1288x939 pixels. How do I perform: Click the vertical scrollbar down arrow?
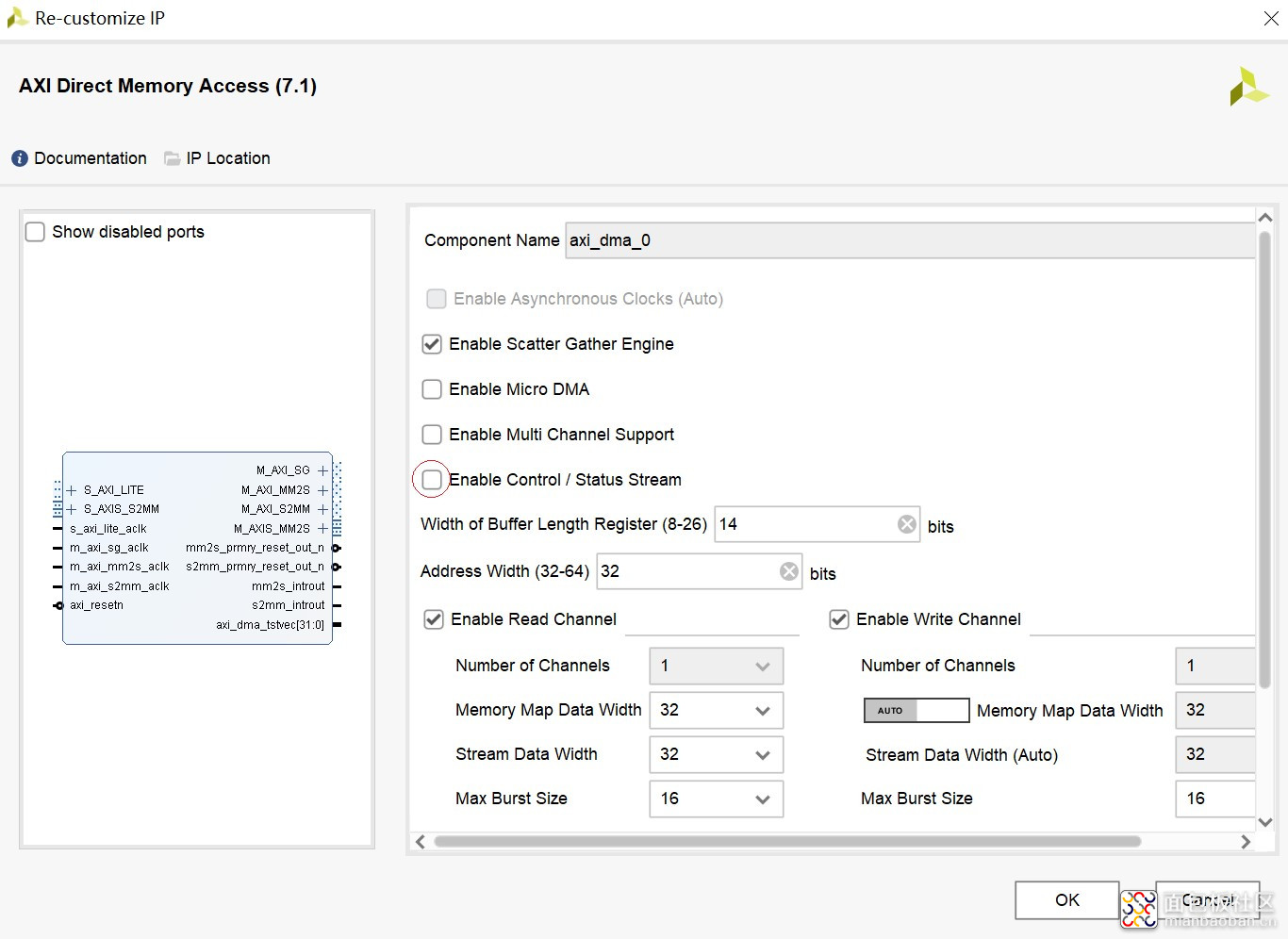coord(1265,822)
